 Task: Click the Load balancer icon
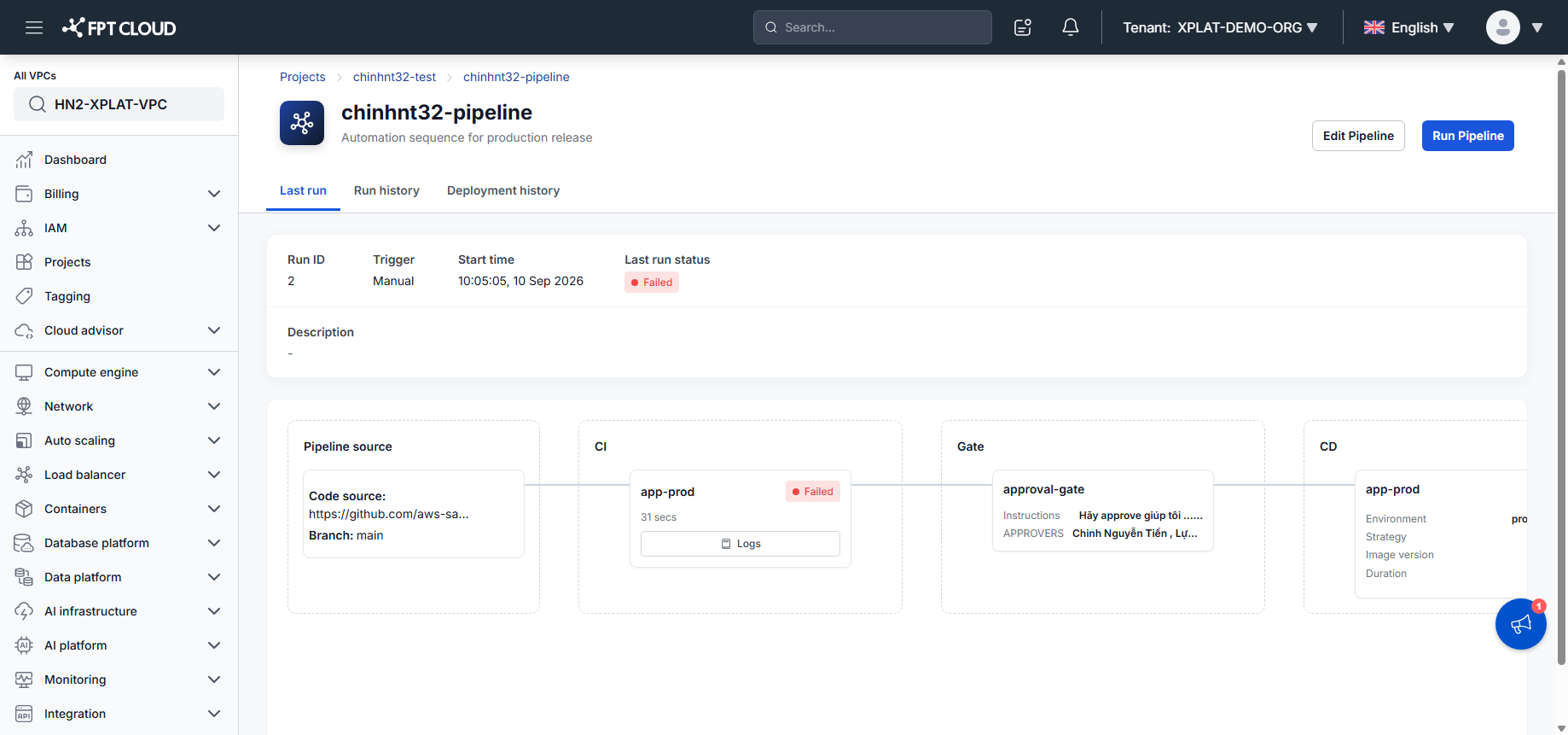tap(24, 475)
